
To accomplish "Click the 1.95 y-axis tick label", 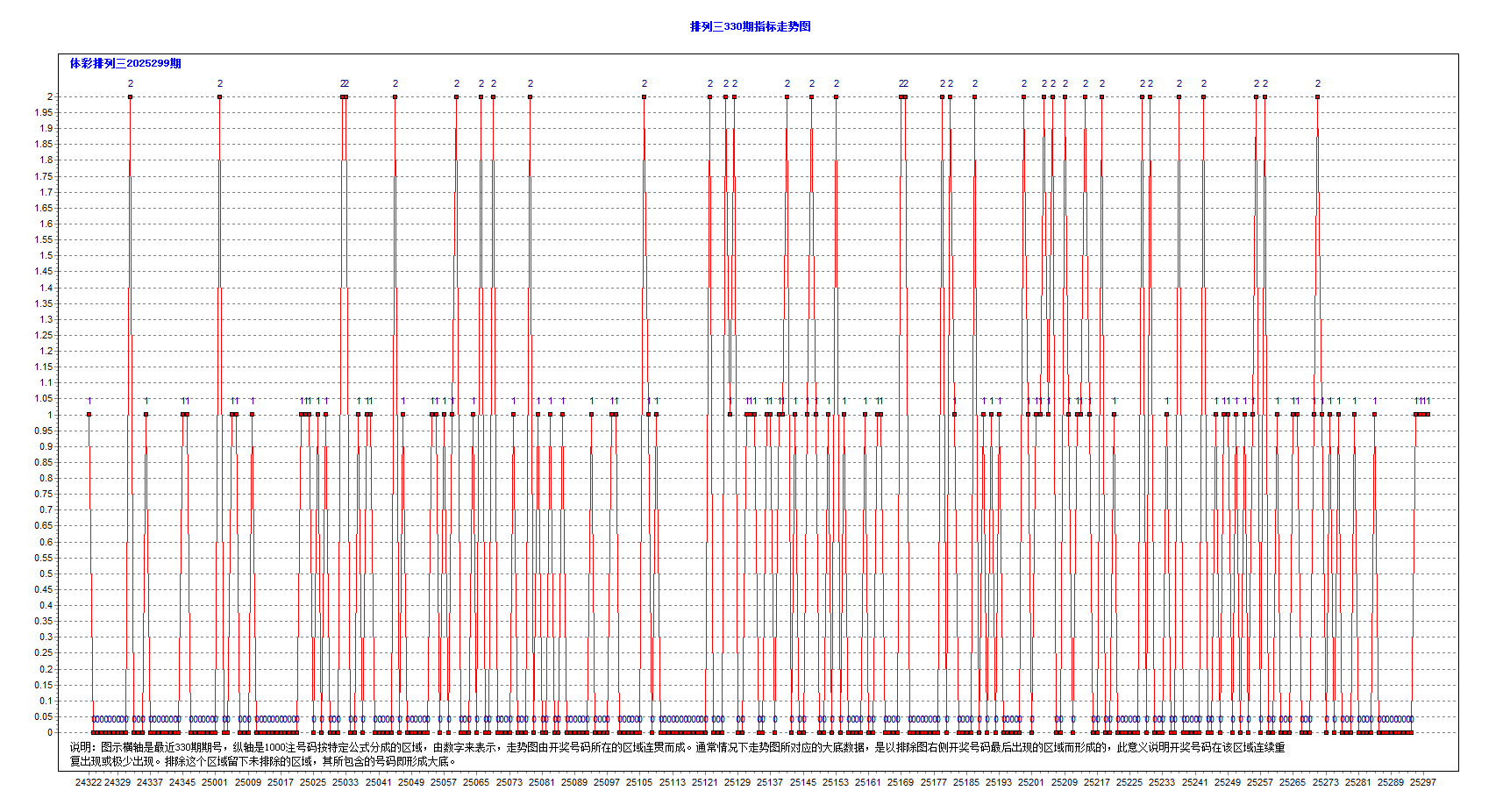I will 43,112.
